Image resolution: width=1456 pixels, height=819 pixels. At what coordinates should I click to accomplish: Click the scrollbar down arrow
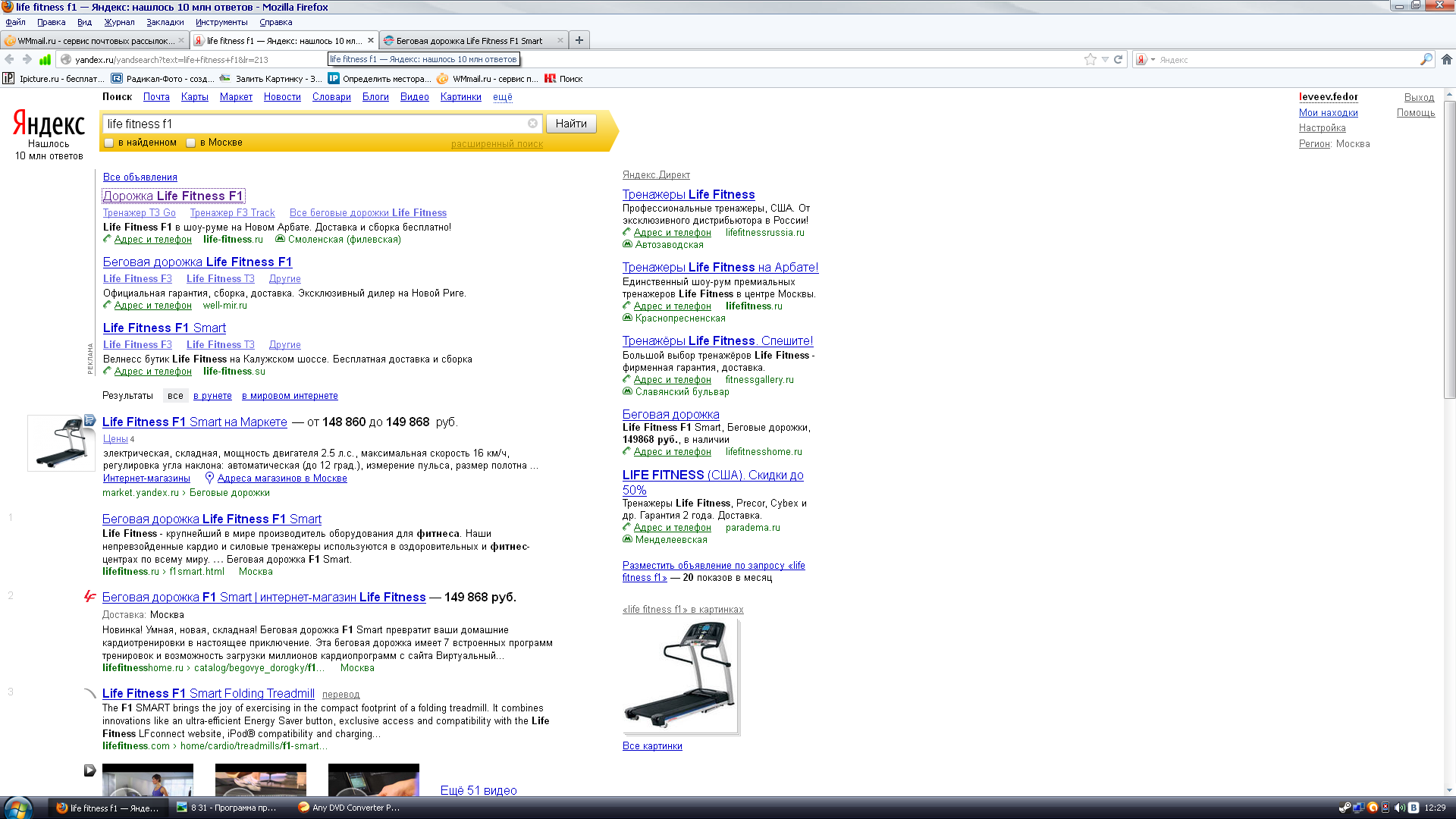(x=1449, y=789)
